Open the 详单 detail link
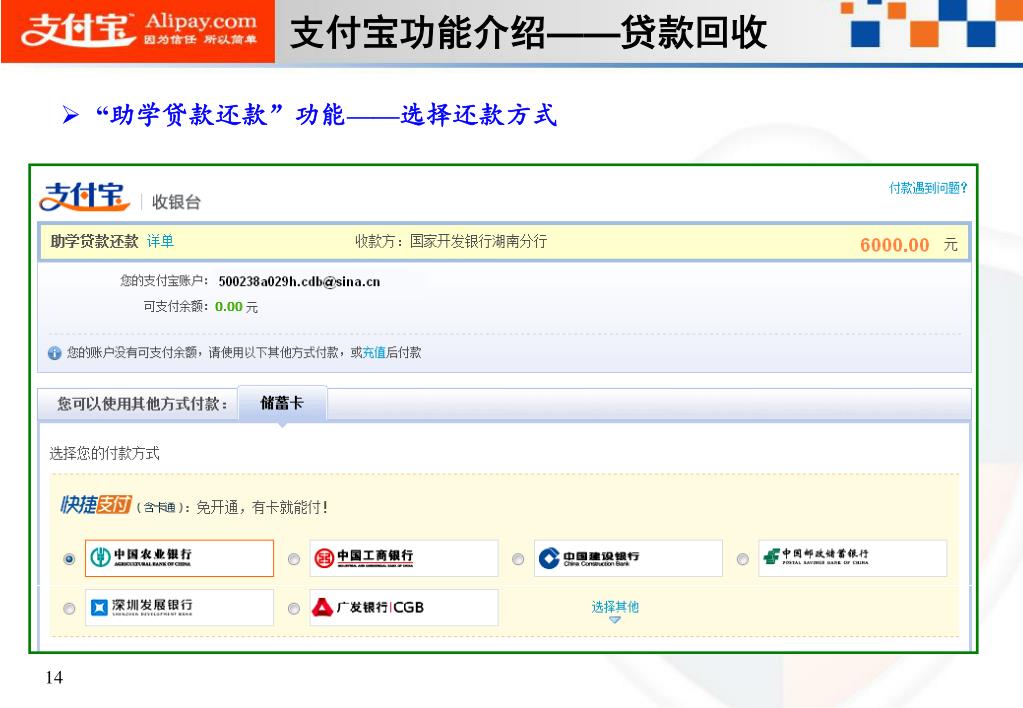1023x708 pixels. (x=160, y=241)
